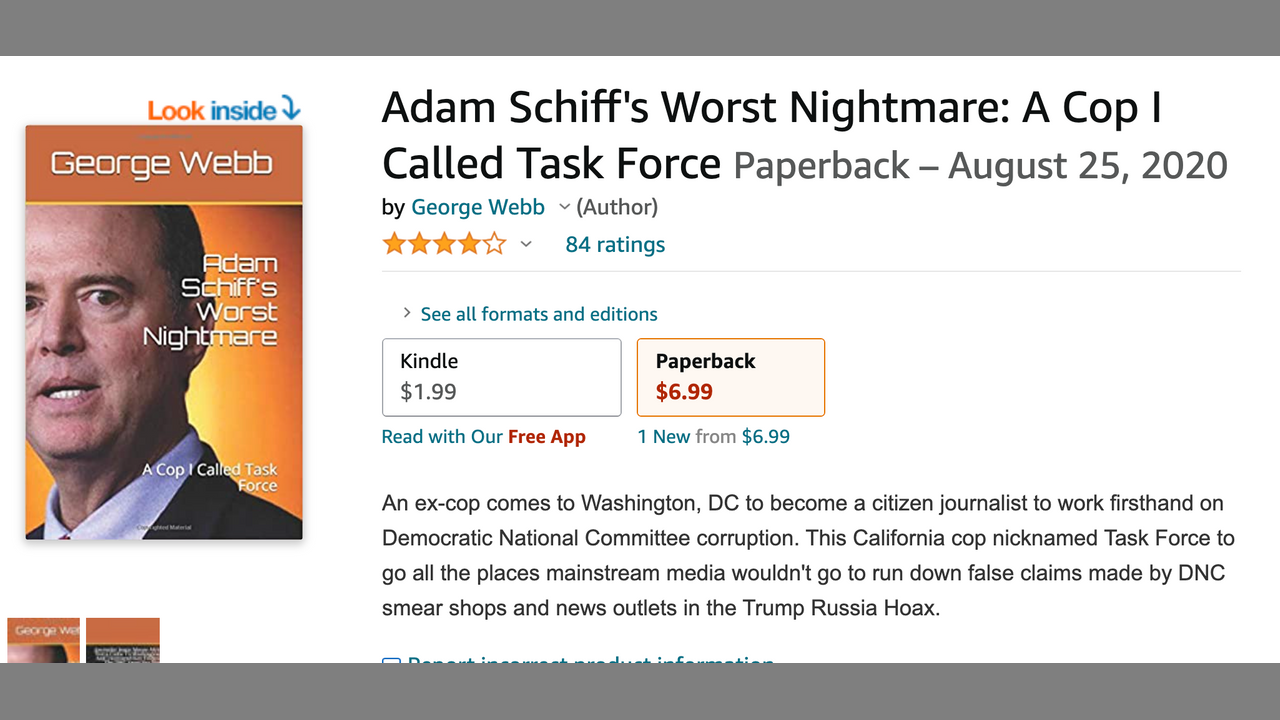Select the first small cover thumbnail

pos(43,640)
